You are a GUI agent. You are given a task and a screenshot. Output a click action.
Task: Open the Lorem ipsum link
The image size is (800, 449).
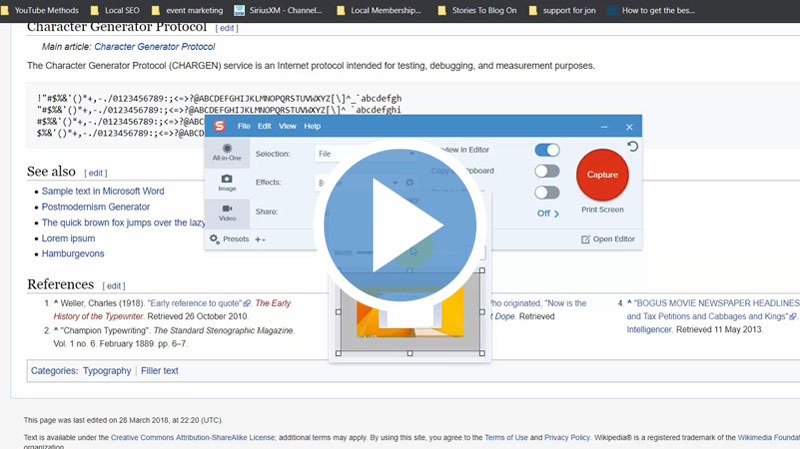(x=68, y=239)
